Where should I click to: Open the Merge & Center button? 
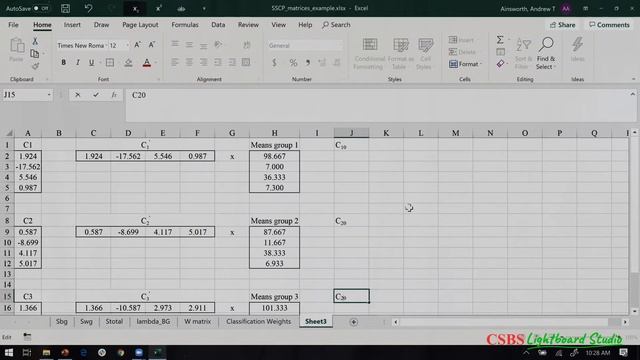pyautogui.click(x=246, y=62)
